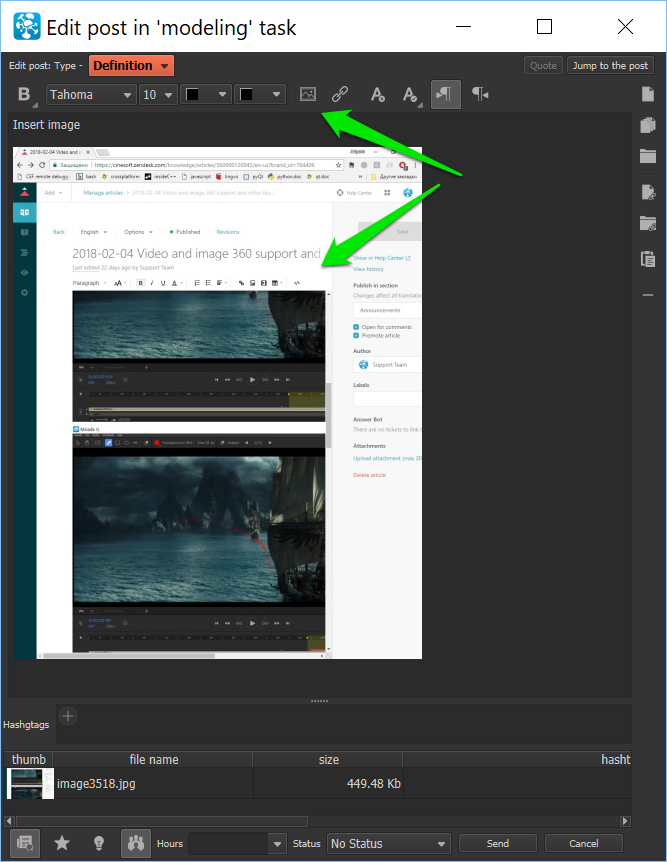
Task: Click the attach multiple files icon in sidebar
Action: coord(648,125)
